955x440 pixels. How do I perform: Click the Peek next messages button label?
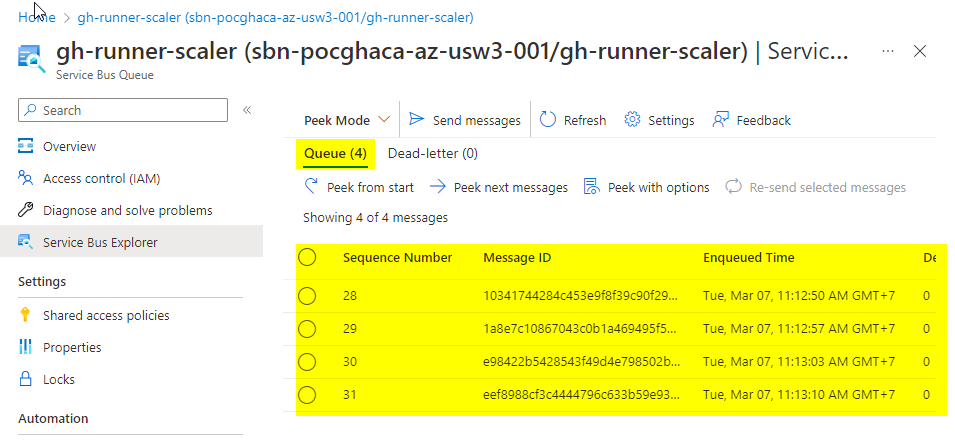(511, 187)
